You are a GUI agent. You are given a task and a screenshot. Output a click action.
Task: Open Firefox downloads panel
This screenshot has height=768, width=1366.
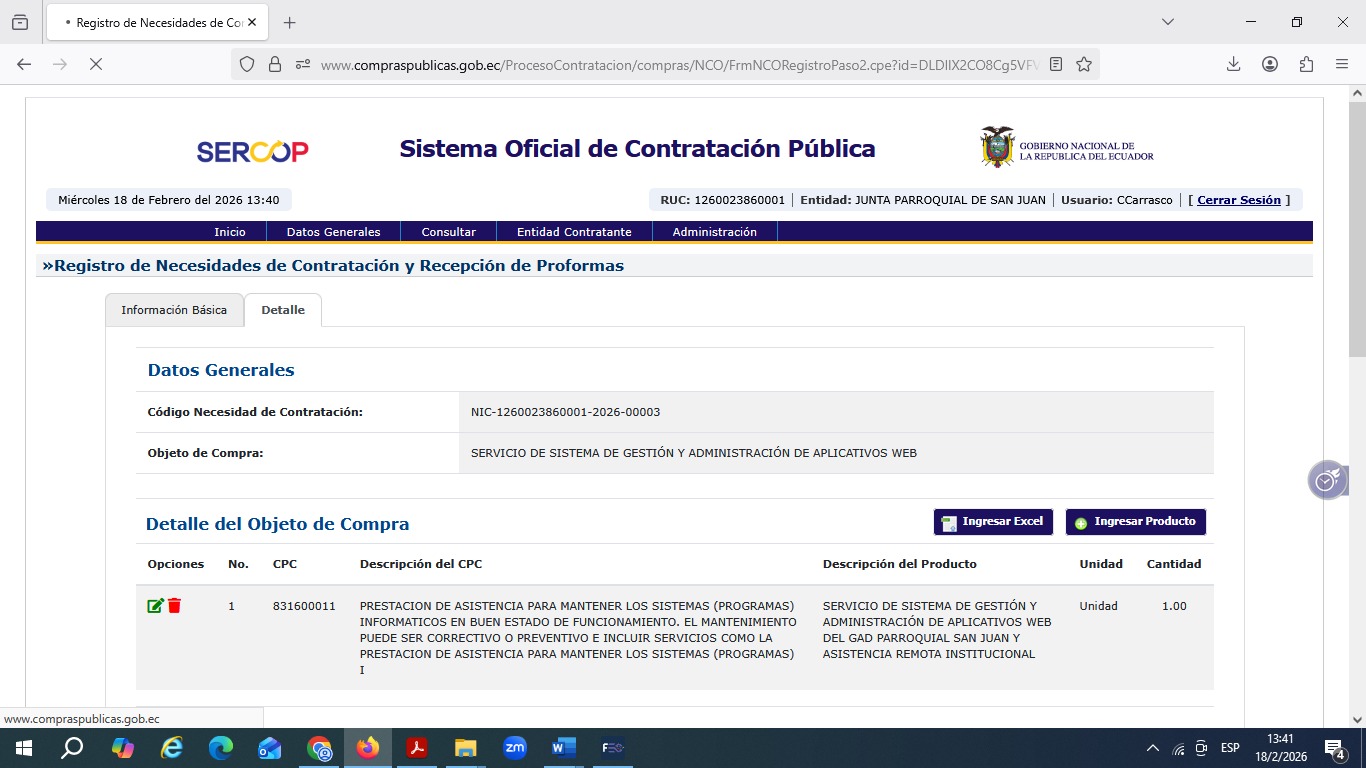1234,64
